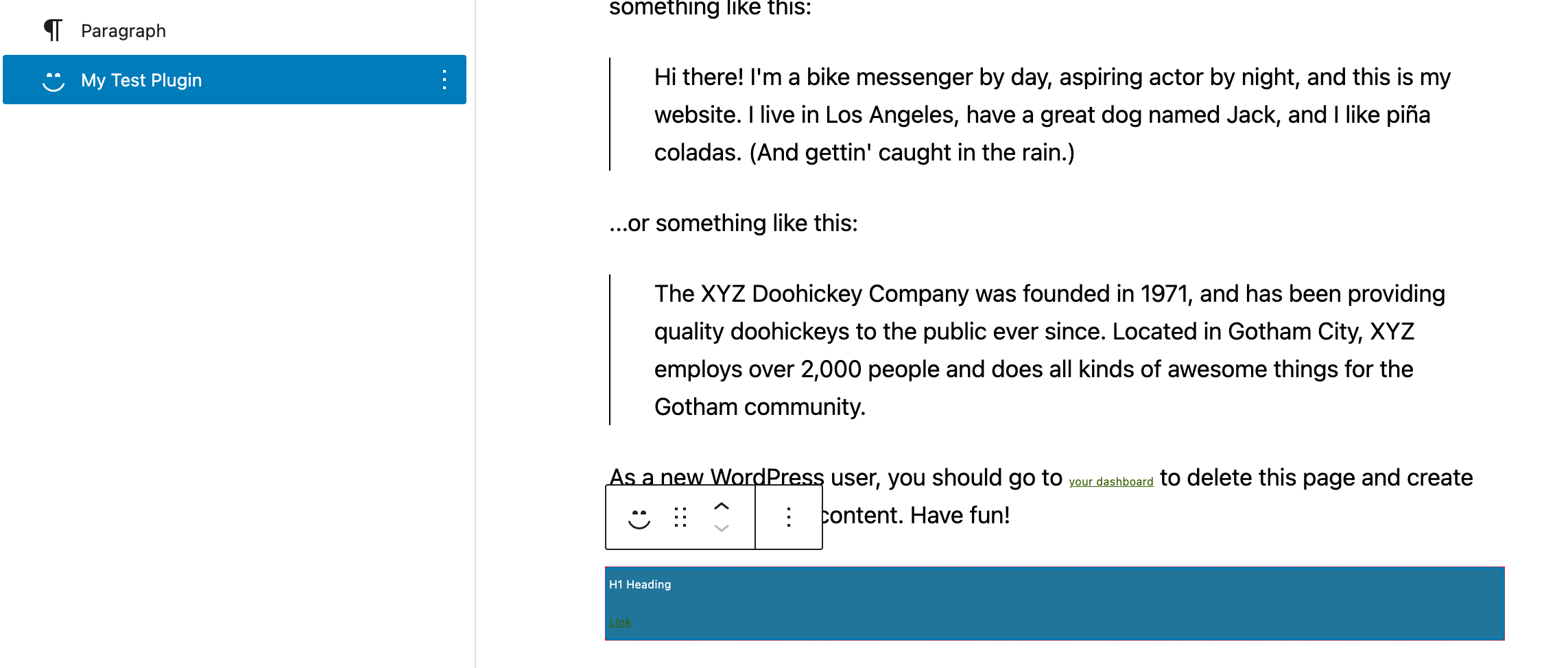This screenshot has height=668, width=1568.
Task: Select the Paragraph block in list view
Action: click(123, 30)
